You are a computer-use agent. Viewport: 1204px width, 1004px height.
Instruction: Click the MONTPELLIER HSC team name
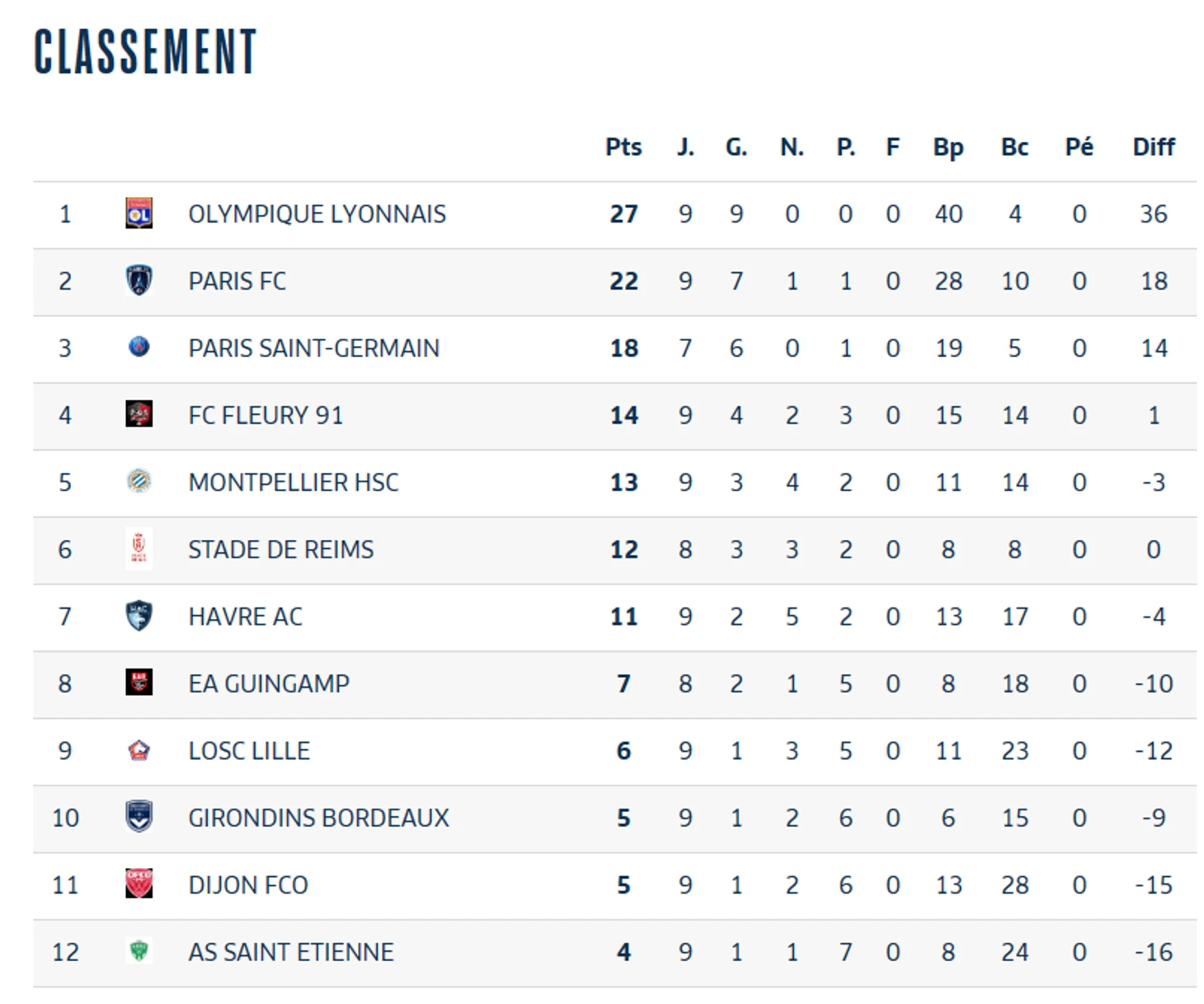coord(293,482)
